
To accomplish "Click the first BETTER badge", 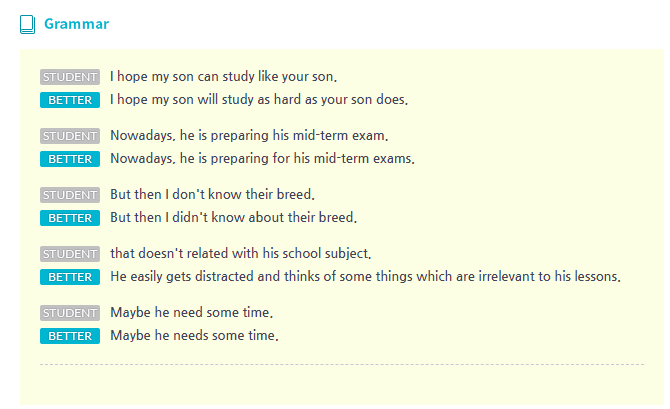I will (x=70, y=100).
